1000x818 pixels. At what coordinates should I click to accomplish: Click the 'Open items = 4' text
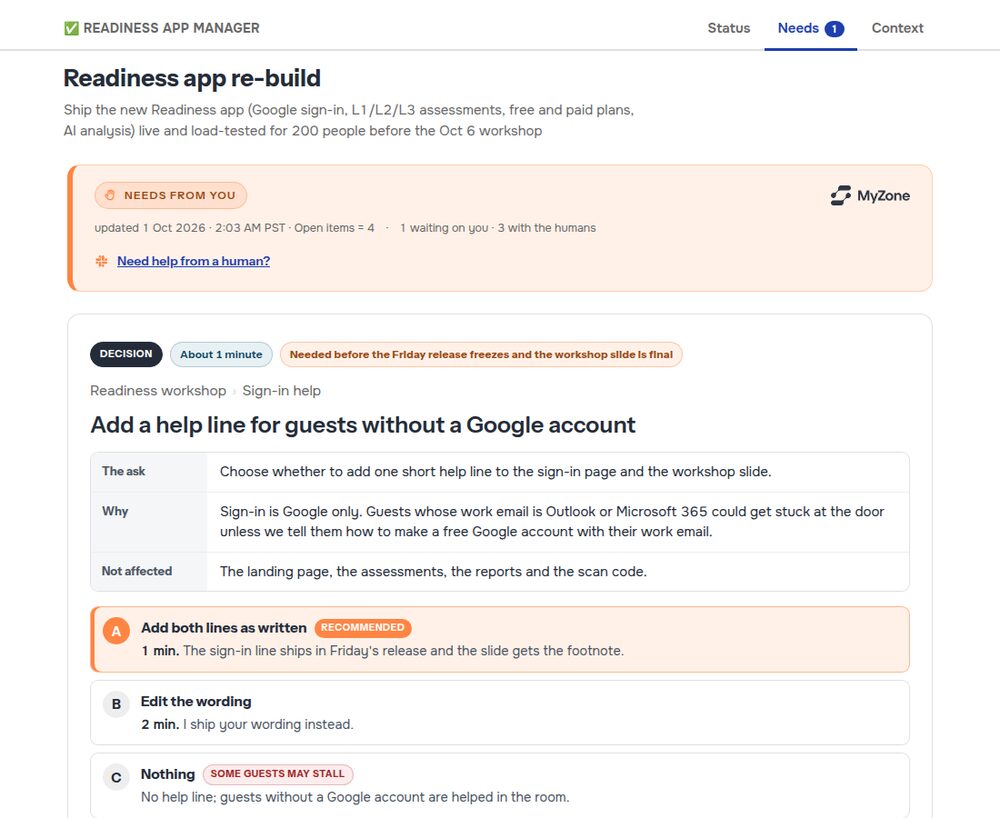334,228
